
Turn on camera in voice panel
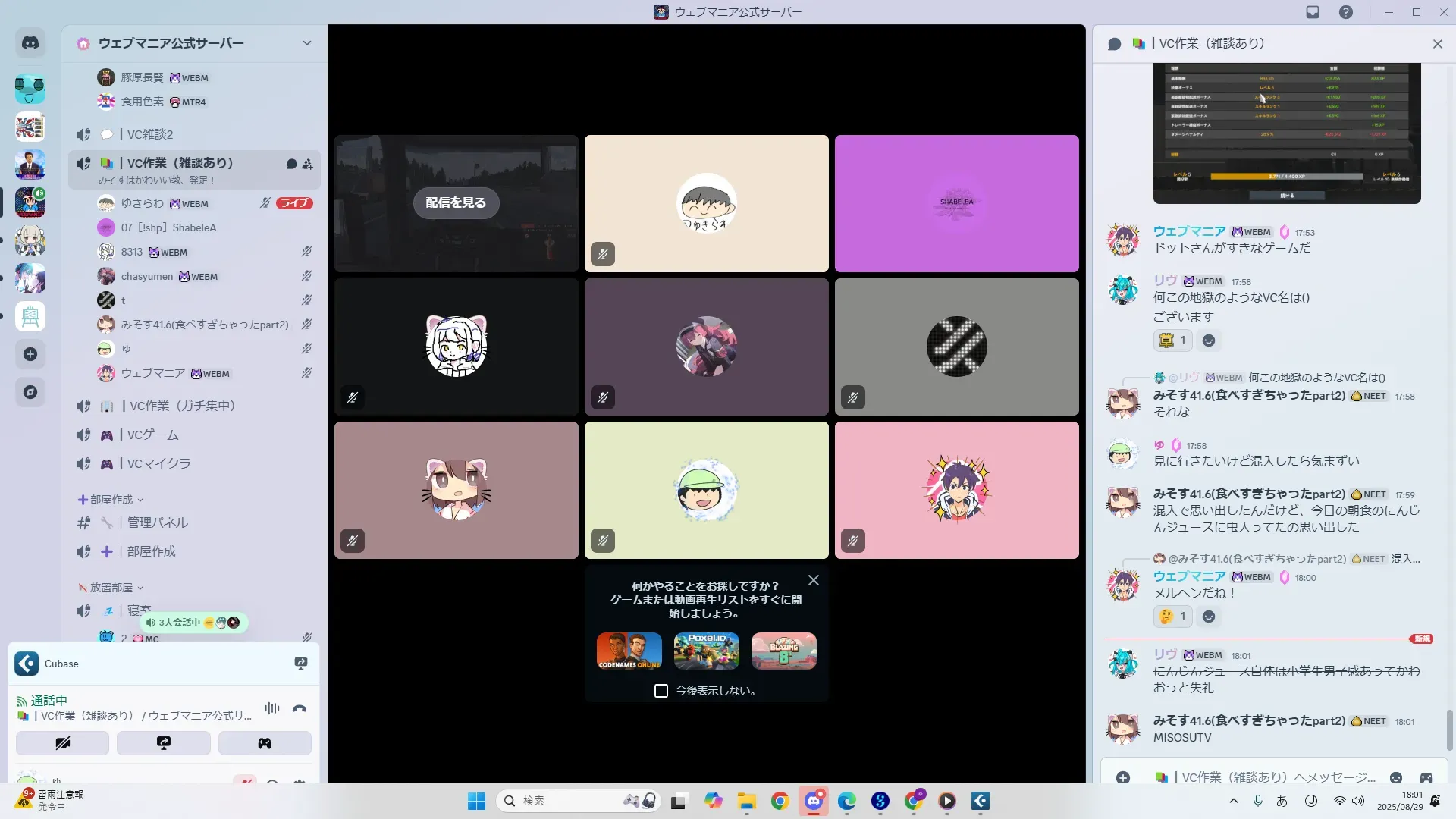click(63, 743)
